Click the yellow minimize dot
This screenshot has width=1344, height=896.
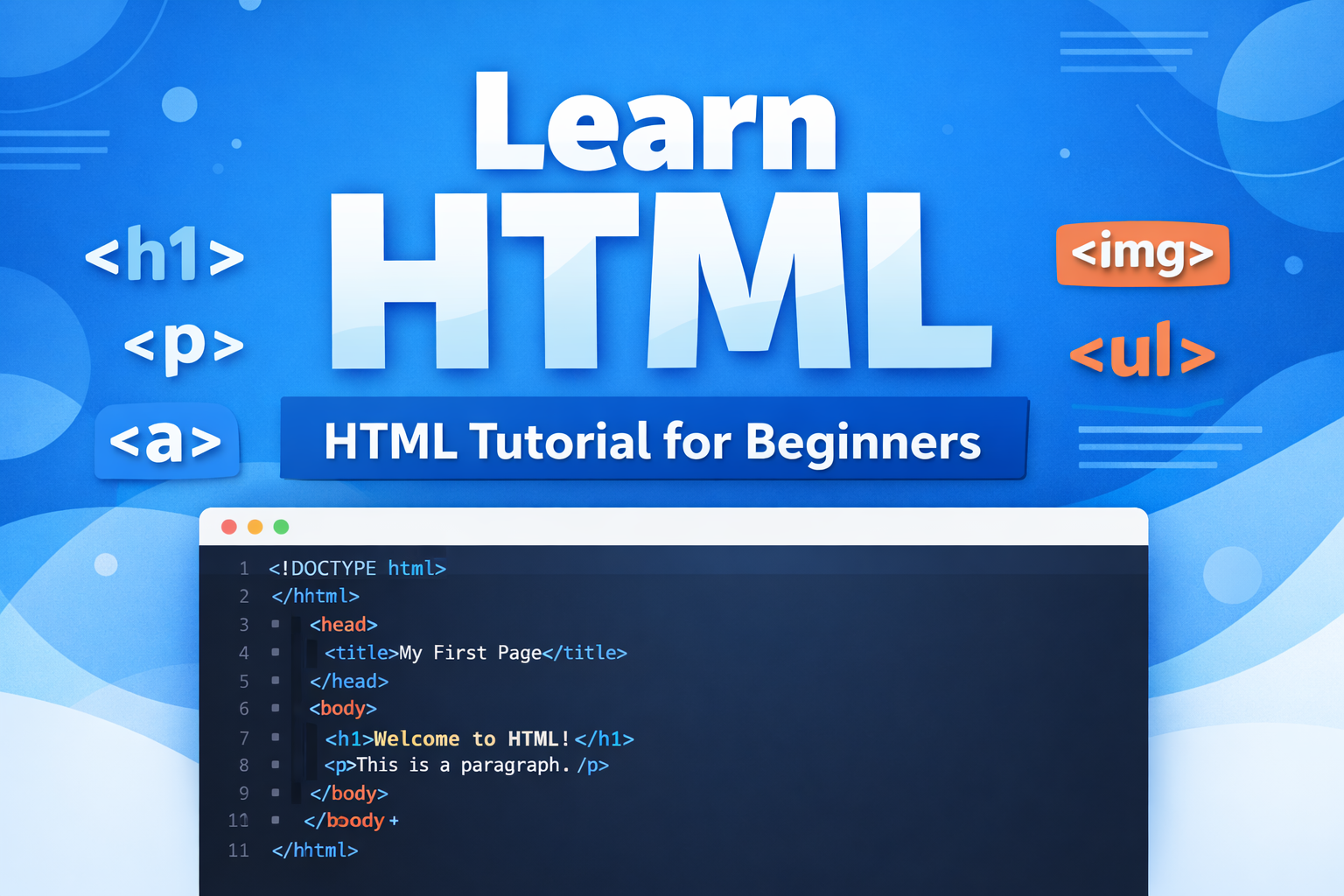coord(255,527)
